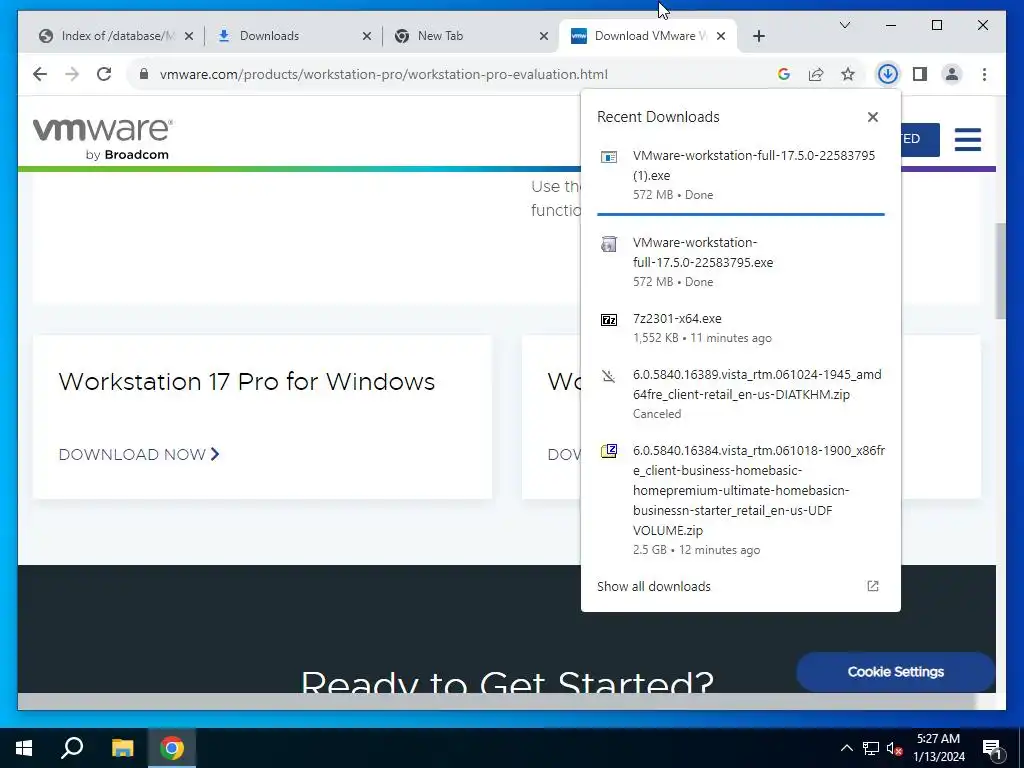Image resolution: width=1024 pixels, height=768 pixels.
Task: Click the icon for VMware-workstation-full (1).exe
Action: click(609, 157)
